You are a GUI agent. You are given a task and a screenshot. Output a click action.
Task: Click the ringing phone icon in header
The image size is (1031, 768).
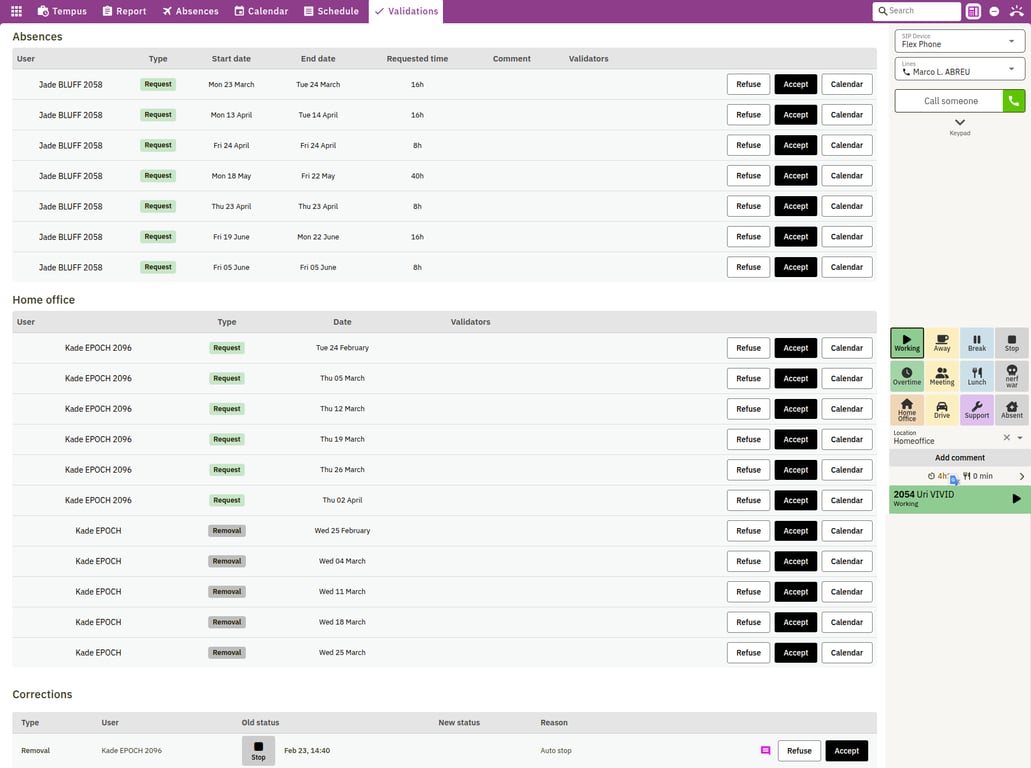(1017, 11)
